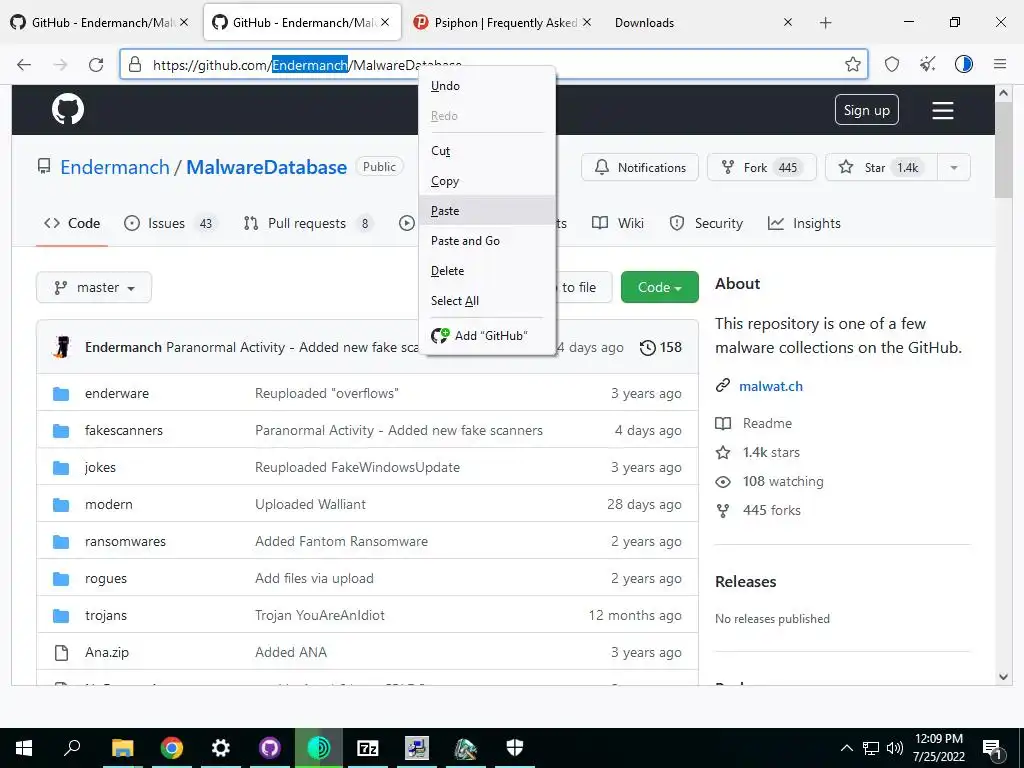
Task: Open the Star list dropdown arrow
Action: click(x=953, y=167)
